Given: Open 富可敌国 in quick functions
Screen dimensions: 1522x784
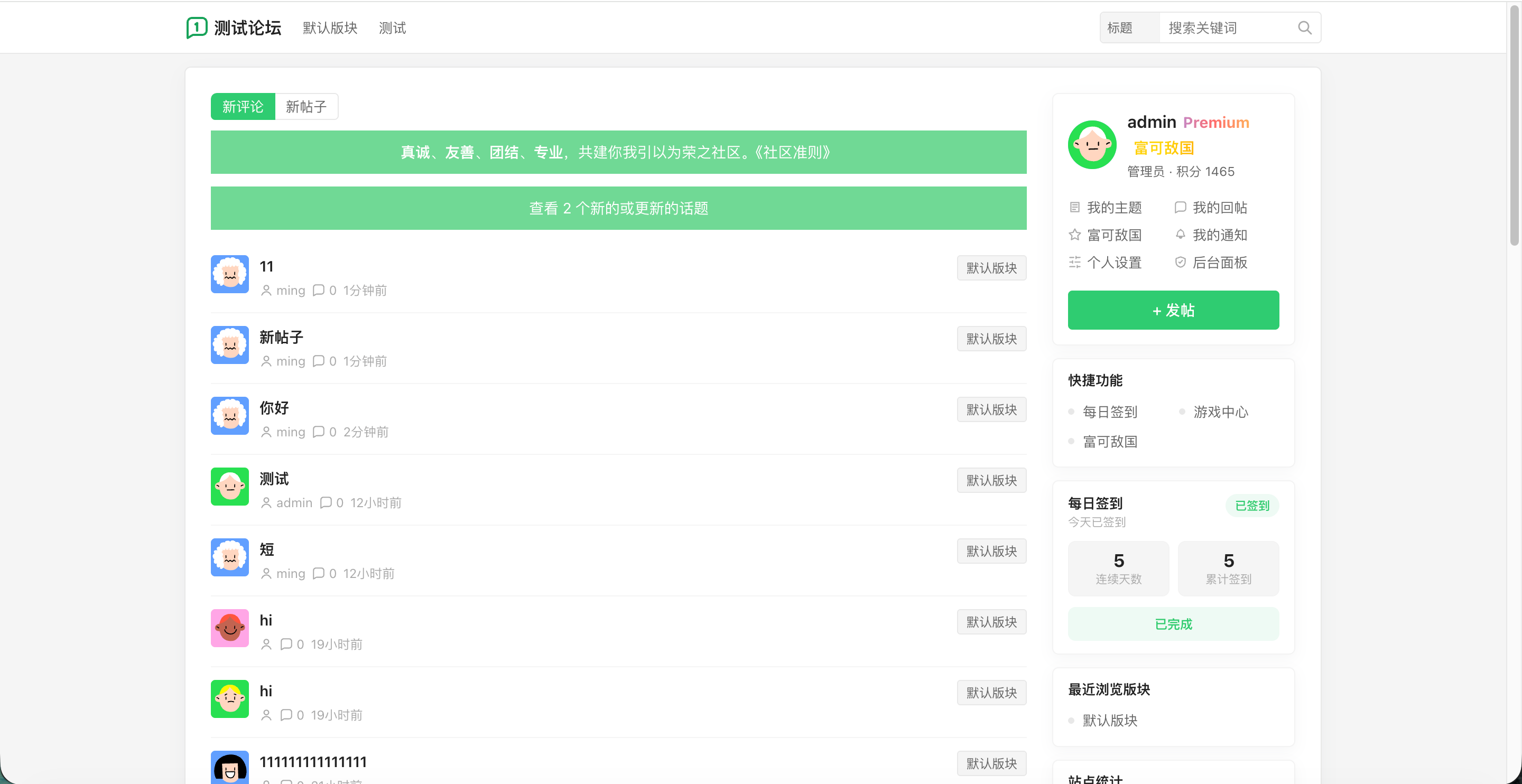Looking at the screenshot, I should tap(1110, 441).
